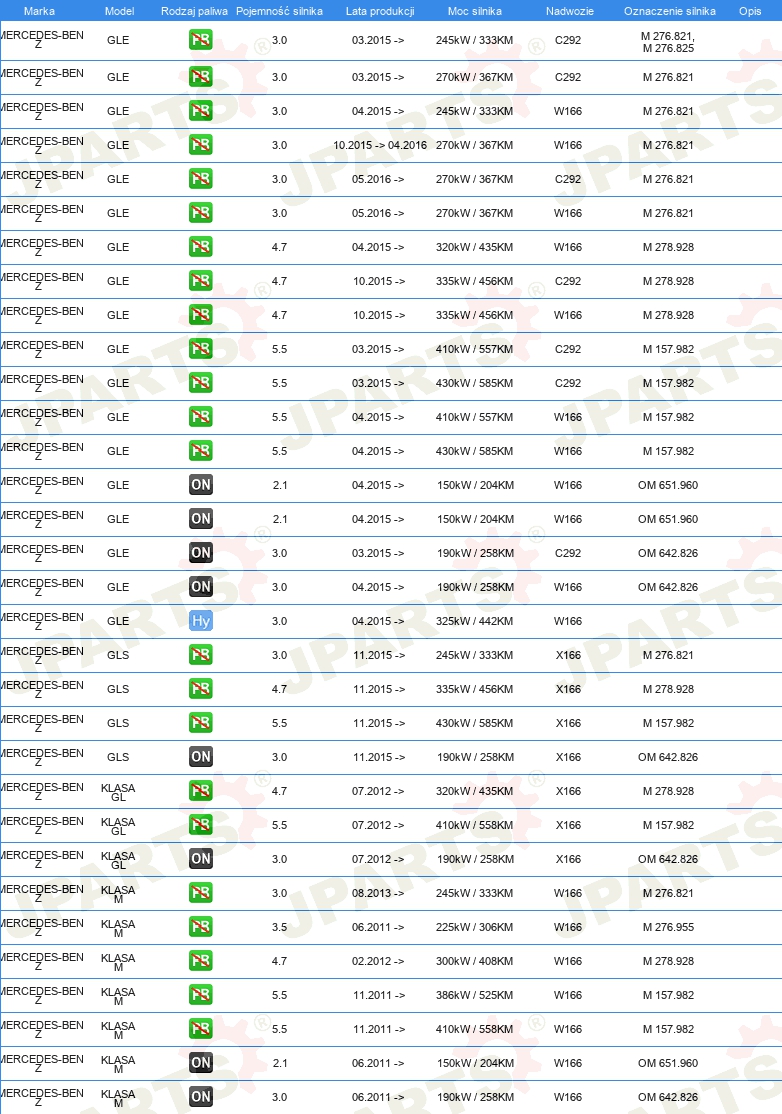The height and width of the screenshot is (1114, 782).
Task: Select capacity '4.7' in the GLS row
Action: tap(279, 689)
